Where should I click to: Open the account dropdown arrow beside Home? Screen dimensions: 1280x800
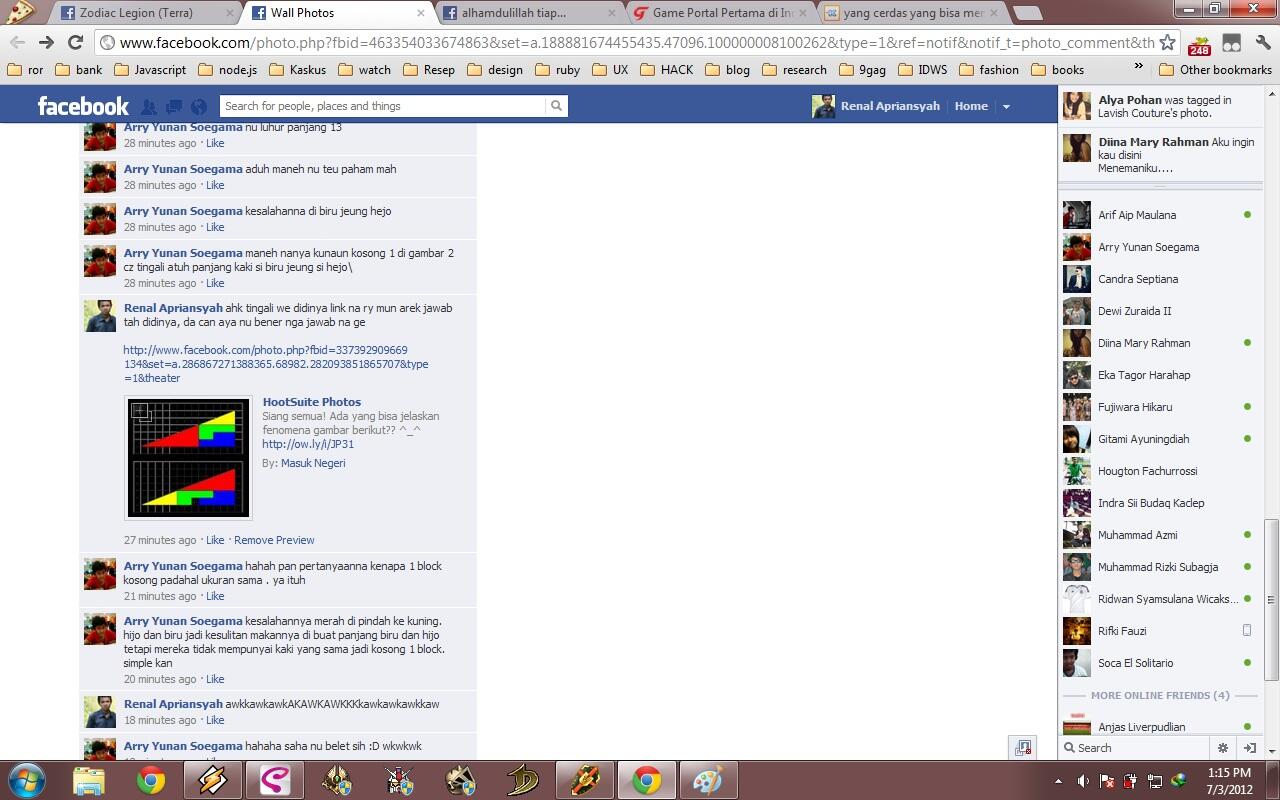[x=1006, y=106]
